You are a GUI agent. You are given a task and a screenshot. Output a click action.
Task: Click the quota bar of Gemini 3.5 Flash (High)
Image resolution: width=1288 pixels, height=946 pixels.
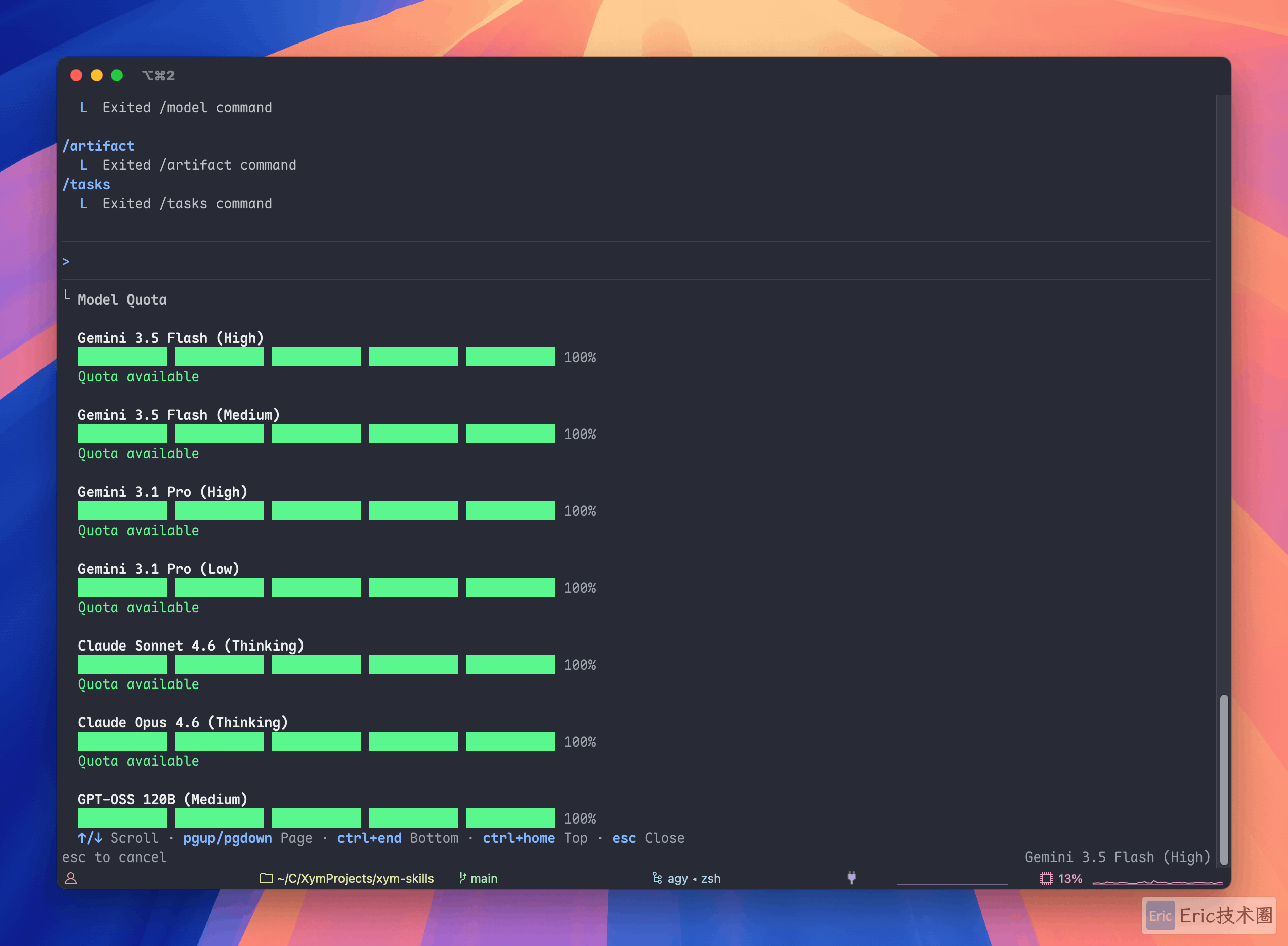click(x=317, y=357)
